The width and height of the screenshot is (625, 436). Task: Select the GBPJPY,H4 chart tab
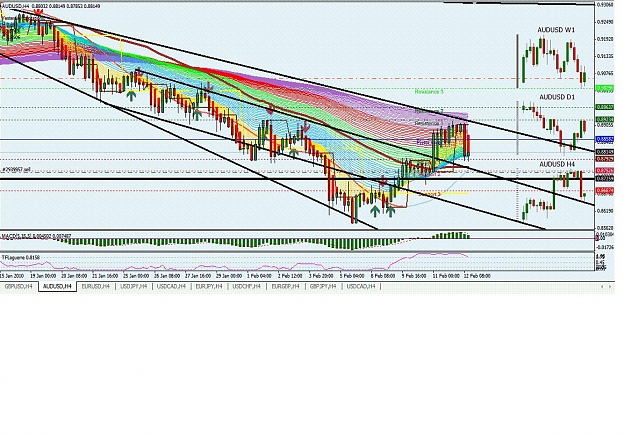[x=323, y=286]
